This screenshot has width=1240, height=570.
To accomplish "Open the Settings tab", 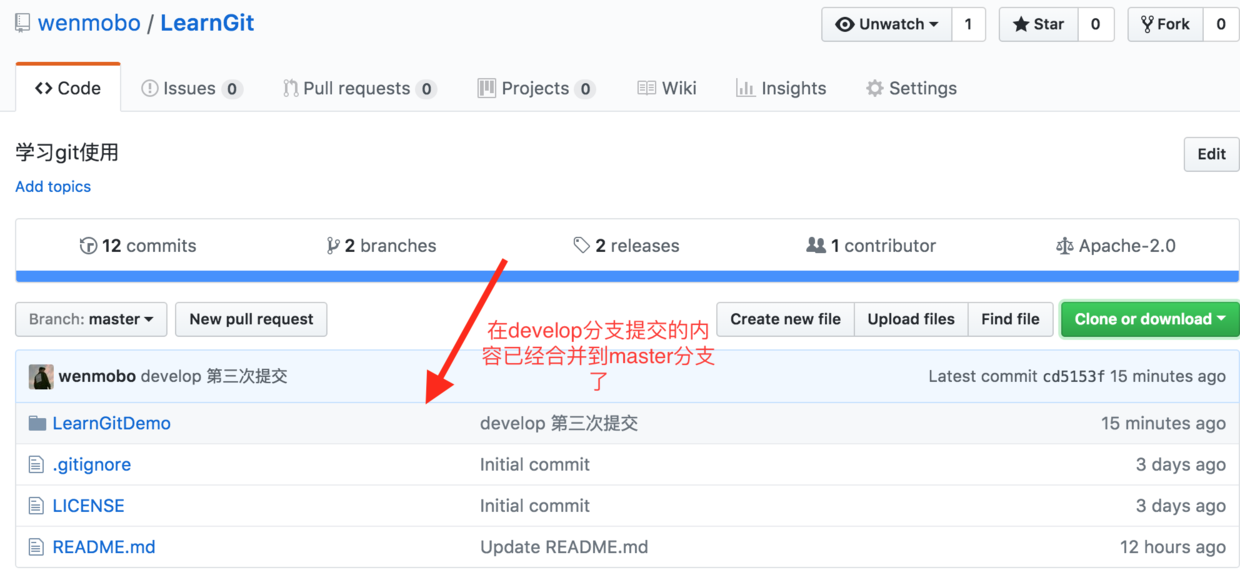I will pos(911,88).
